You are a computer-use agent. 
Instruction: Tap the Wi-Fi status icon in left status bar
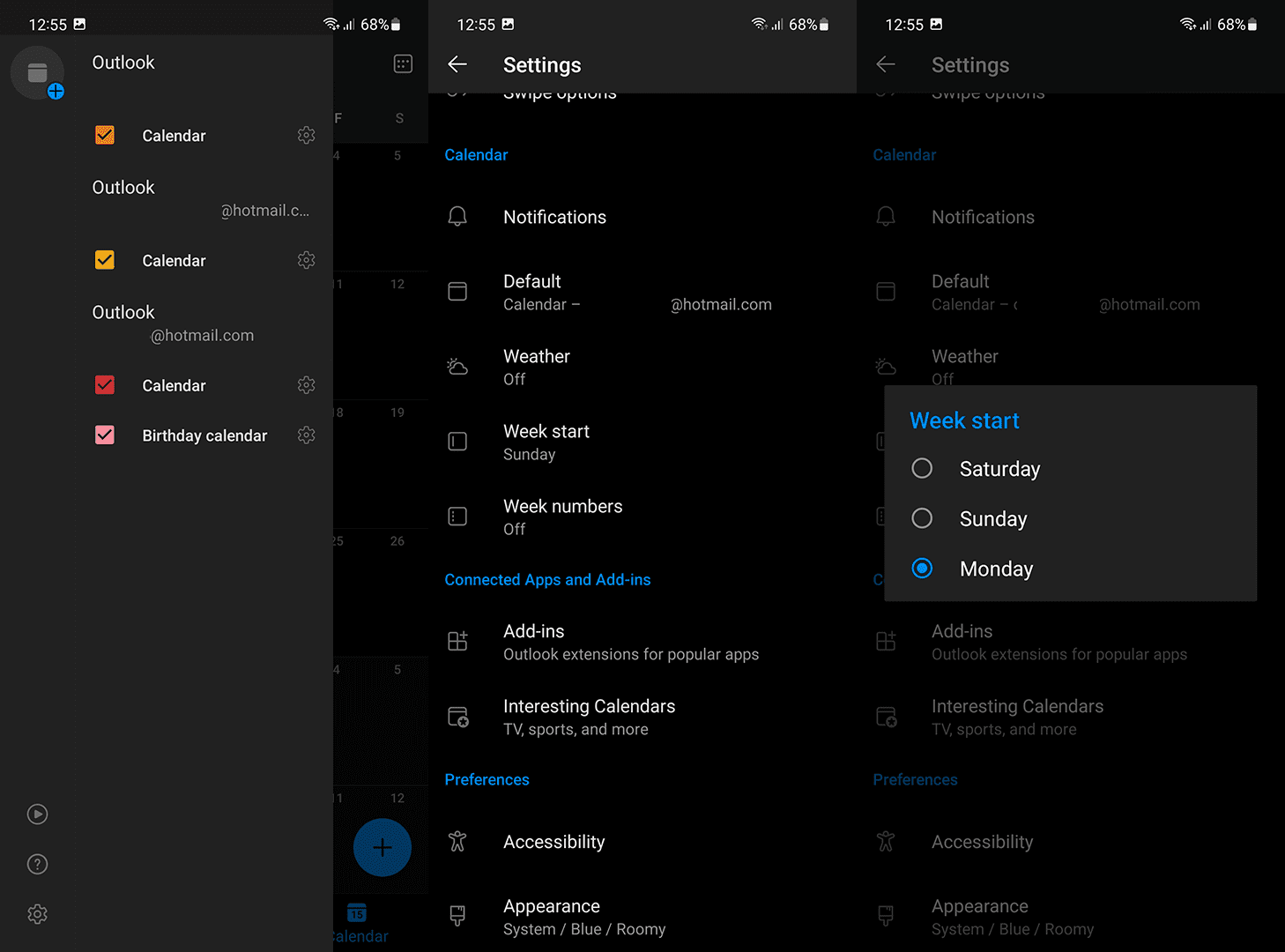pos(331,25)
